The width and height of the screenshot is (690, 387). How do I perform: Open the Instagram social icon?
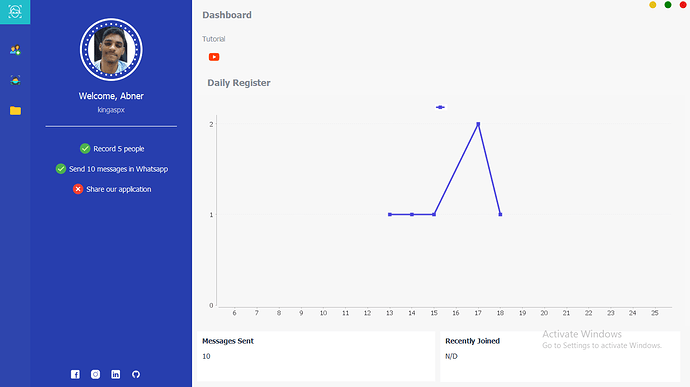[95, 374]
